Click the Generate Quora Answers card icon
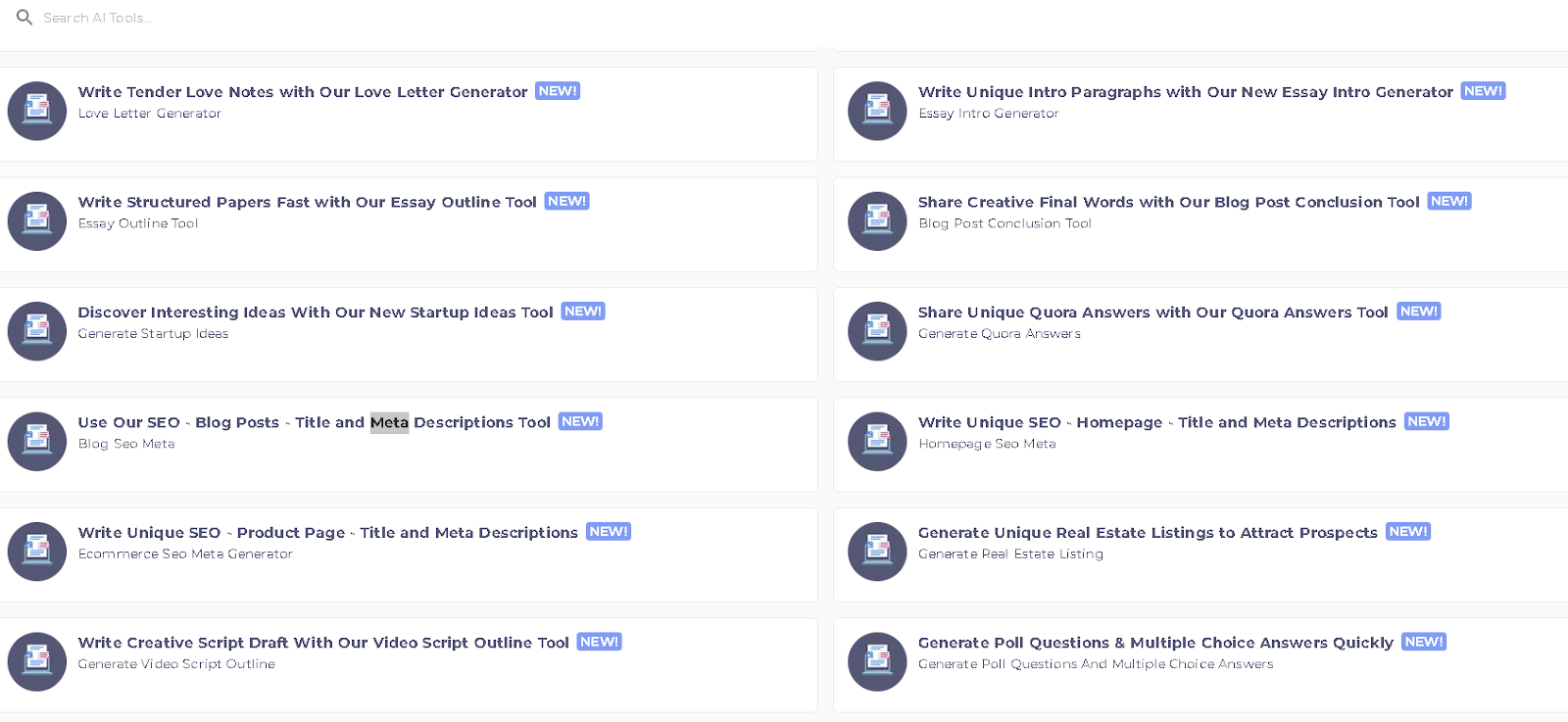Screen dimensions: 1568x722 tap(877, 331)
